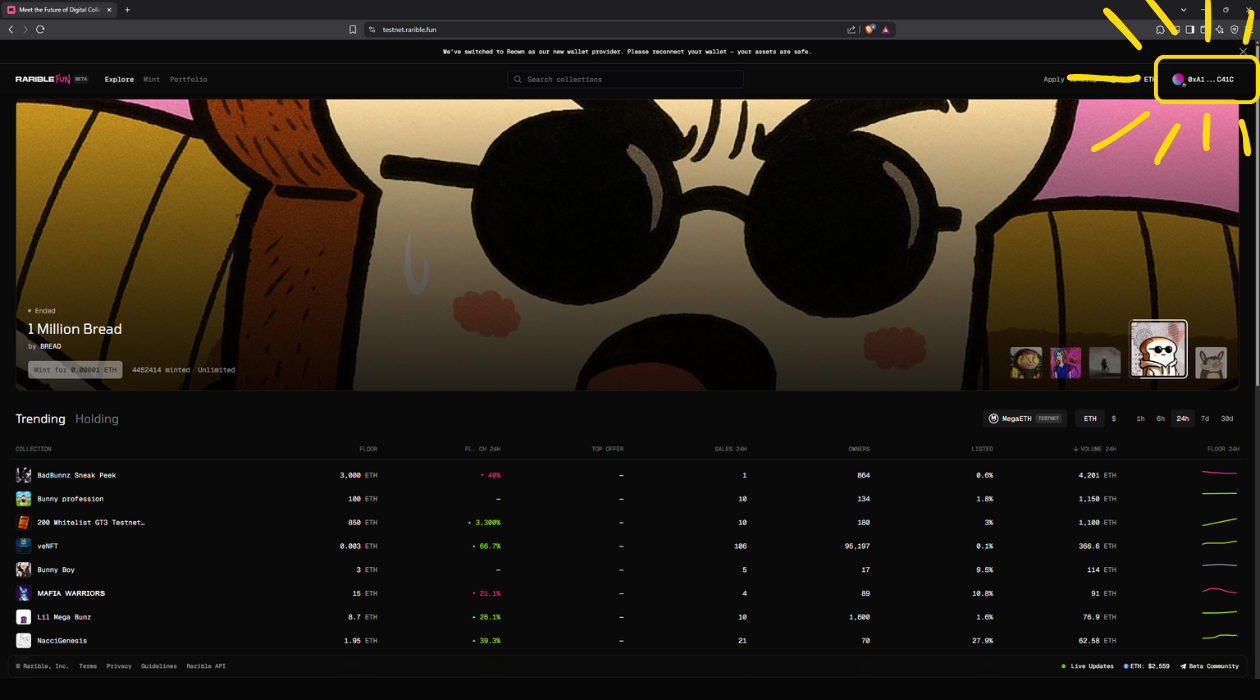Open the Terms footer link
The height and width of the screenshot is (700, 1260).
coord(88,666)
